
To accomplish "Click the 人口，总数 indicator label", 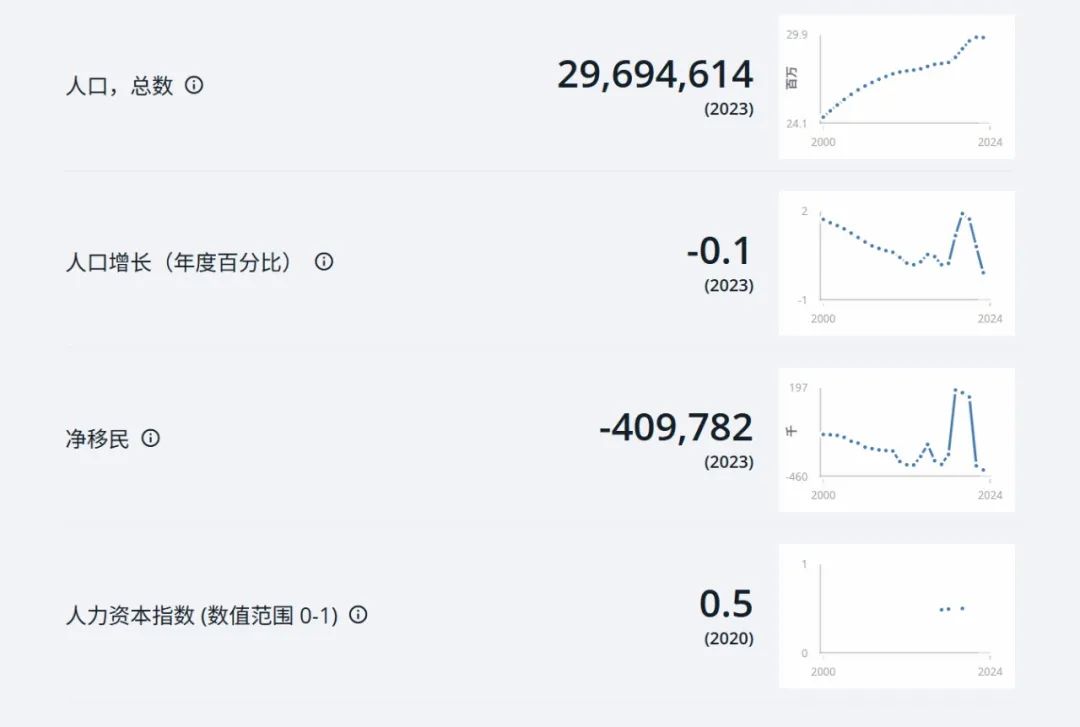I will [x=119, y=85].
